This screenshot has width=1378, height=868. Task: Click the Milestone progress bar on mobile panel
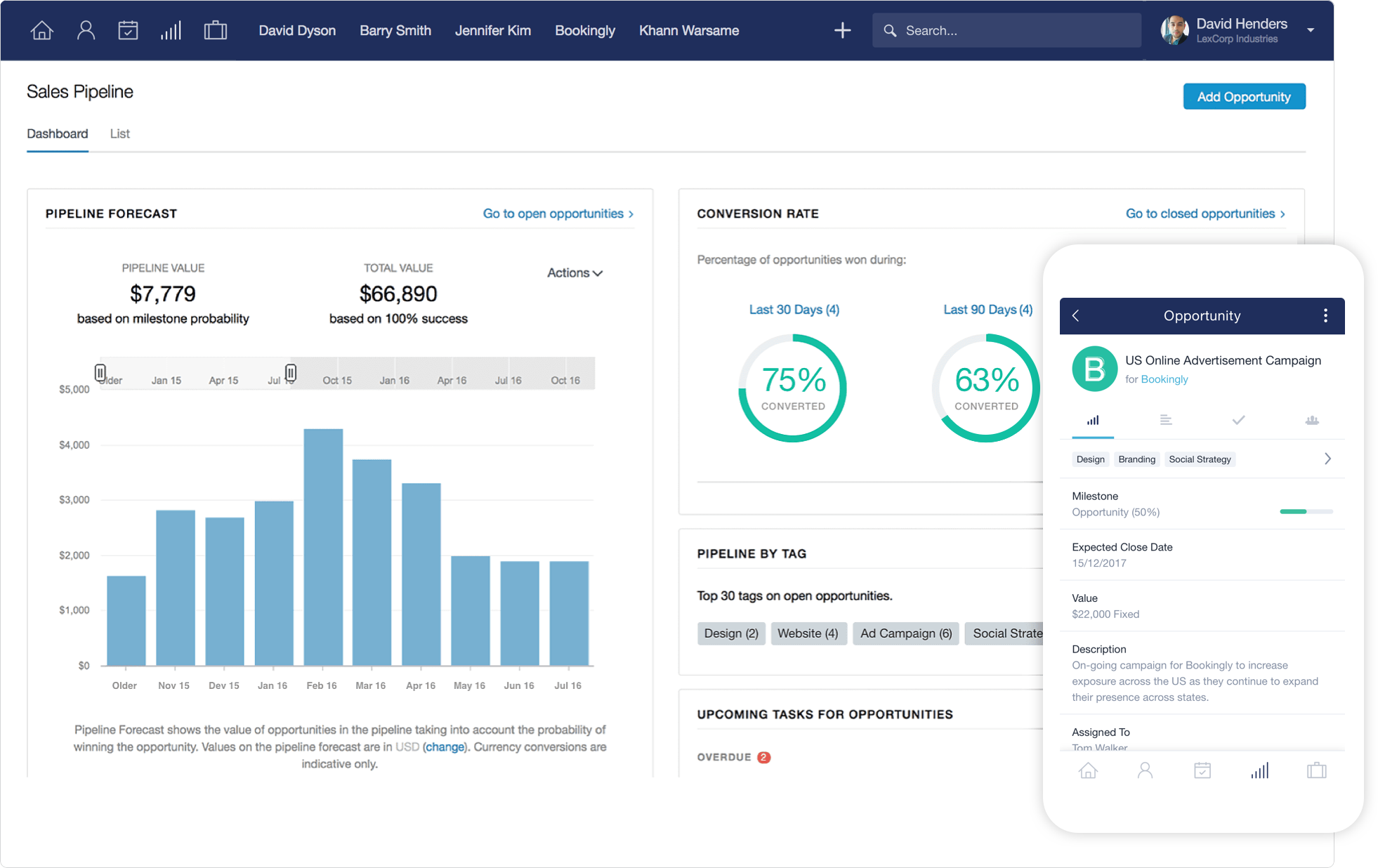point(1305,512)
